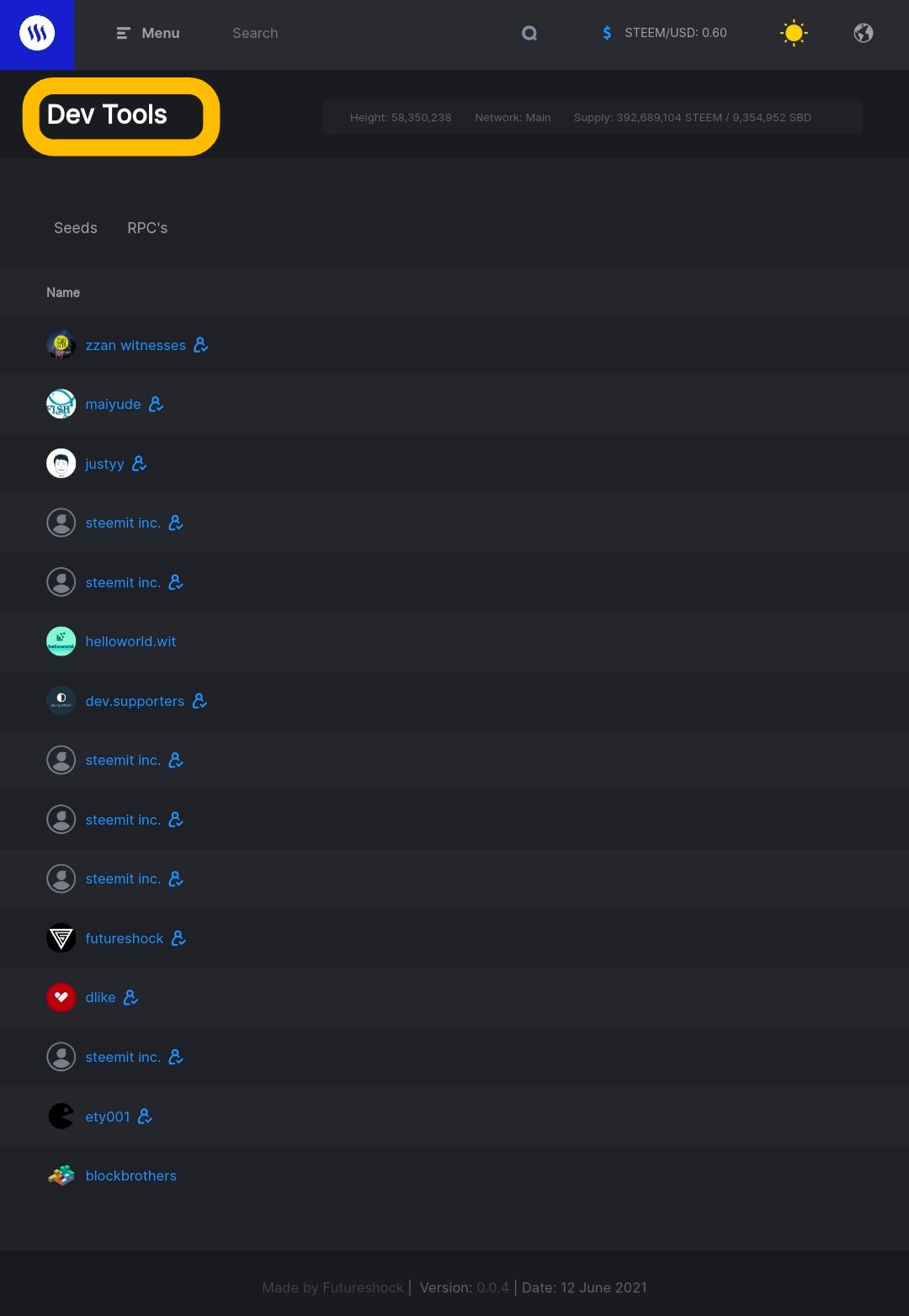The height and width of the screenshot is (1316, 909).
Task: Click the dlike heart avatar
Action: (x=61, y=997)
